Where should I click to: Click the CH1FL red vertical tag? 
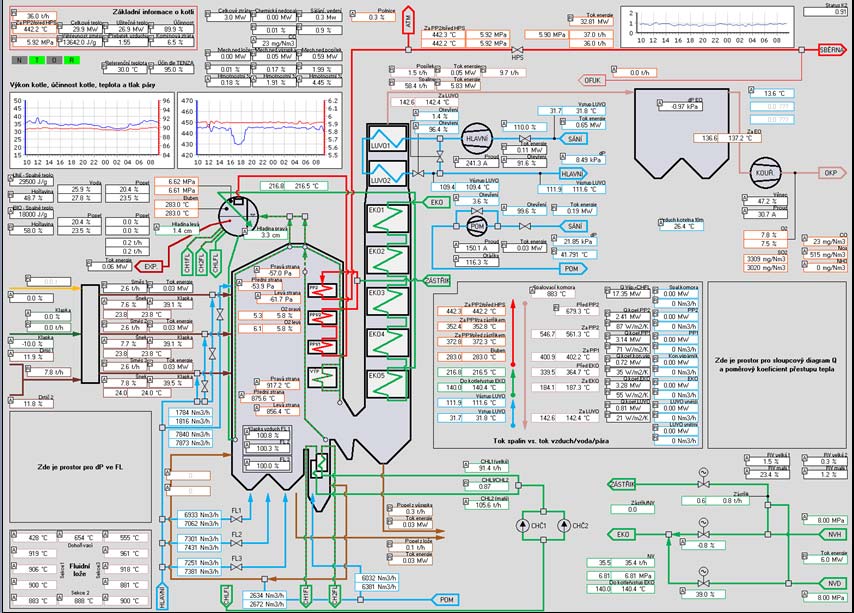pyautogui.click(x=188, y=260)
